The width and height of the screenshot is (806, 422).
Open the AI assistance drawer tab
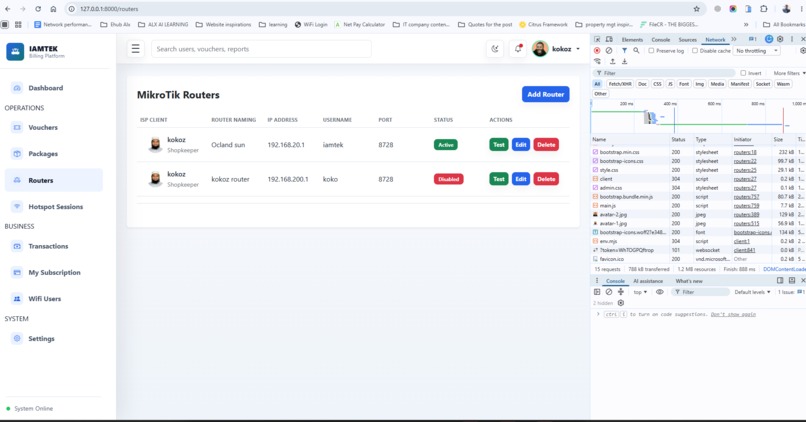point(648,281)
